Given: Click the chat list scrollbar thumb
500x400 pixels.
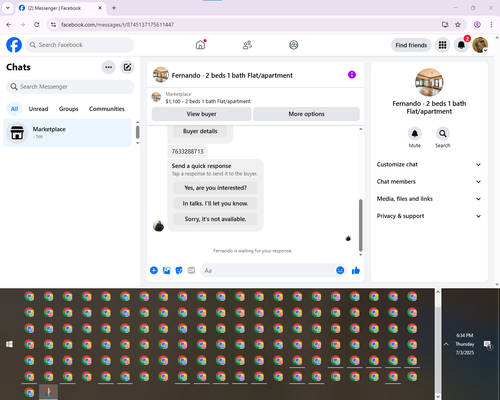Looking at the screenshot, I should point(137,132).
